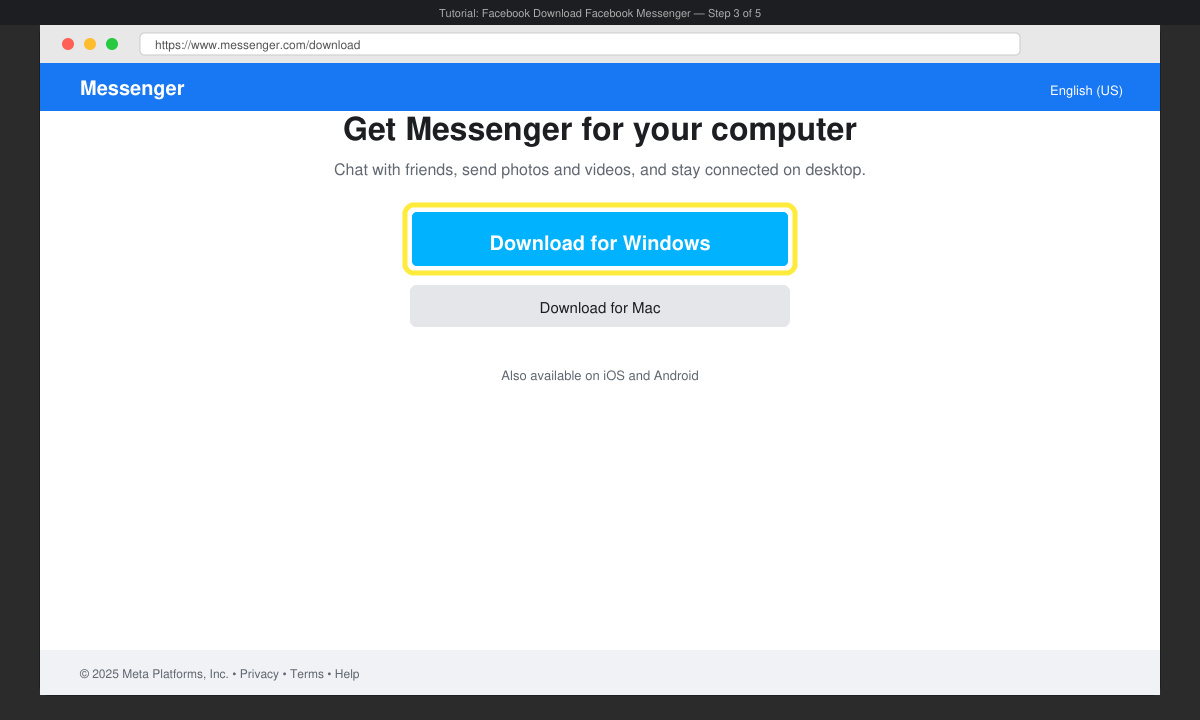Viewport: 1200px width, 720px height.
Task: Click the 'Chat with friends' subtitle text
Action: [x=600, y=170]
